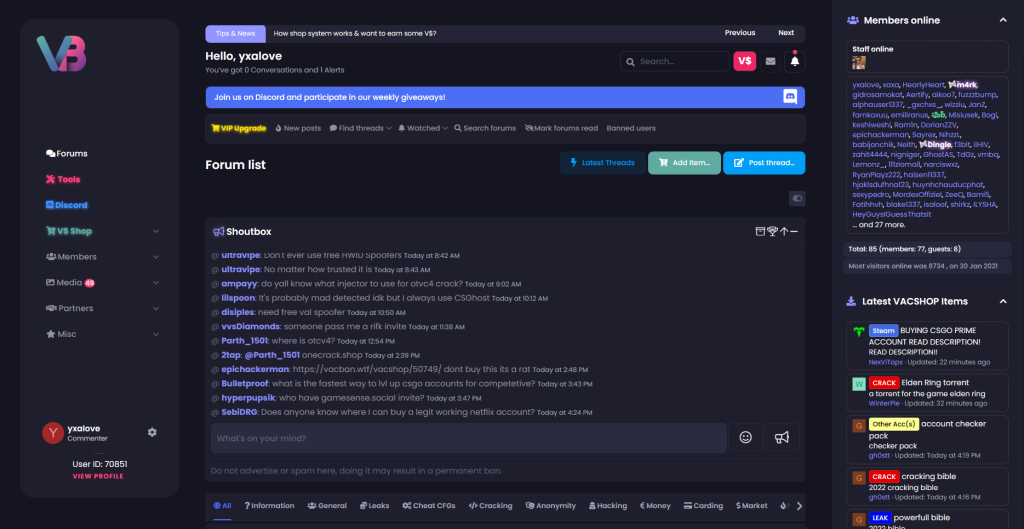
Task: Click the New posts link
Action: click(x=298, y=128)
